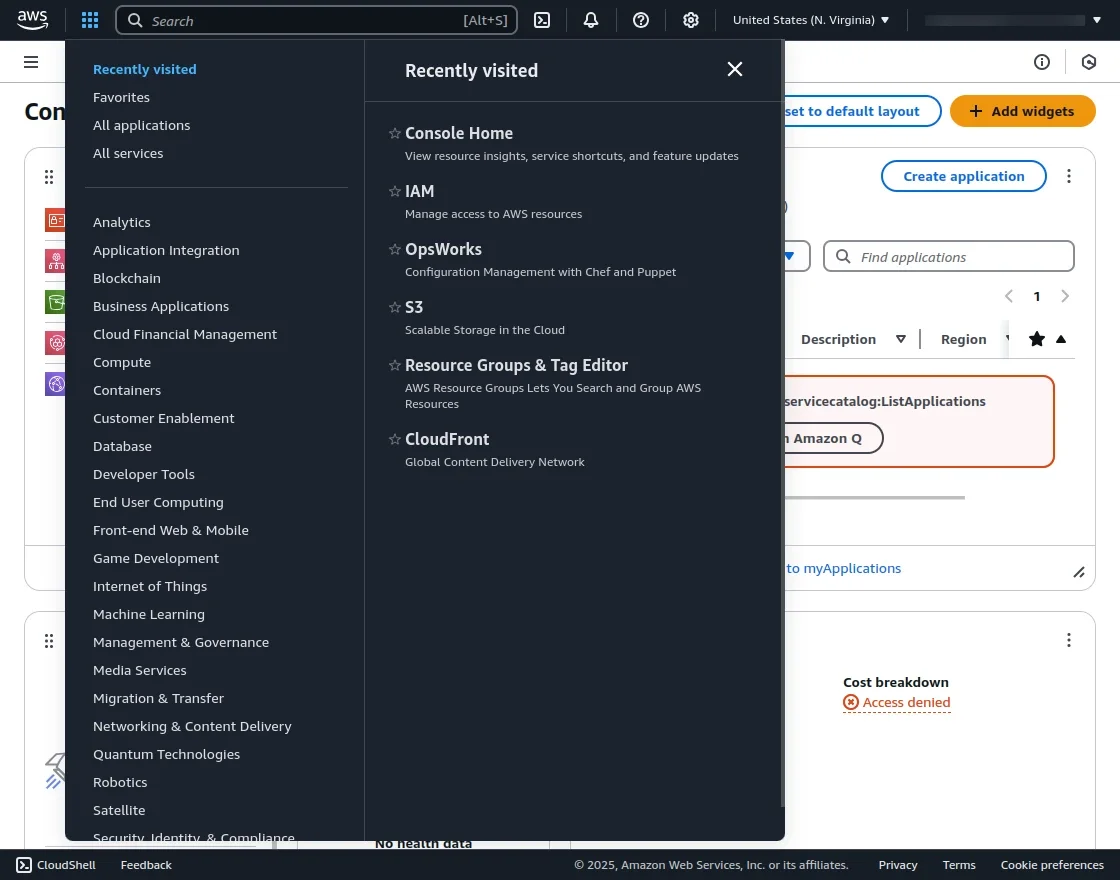Open the region selector dropdown
The width and height of the screenshot is (1120, 880).
point(811,20)
